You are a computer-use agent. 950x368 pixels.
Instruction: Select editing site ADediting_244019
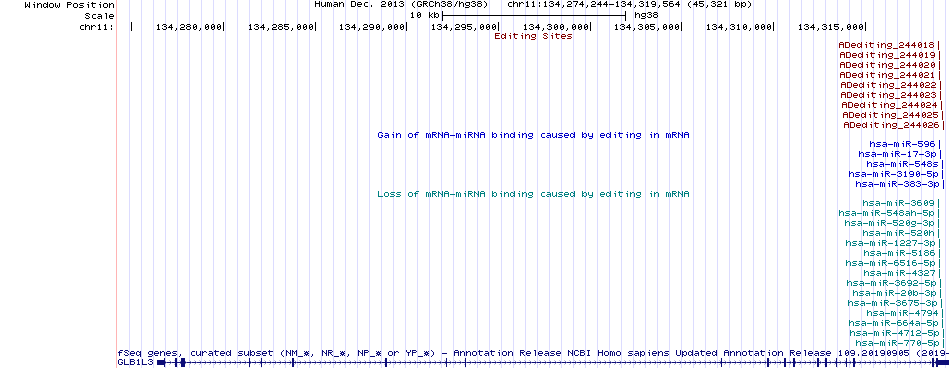coord(888,55)
